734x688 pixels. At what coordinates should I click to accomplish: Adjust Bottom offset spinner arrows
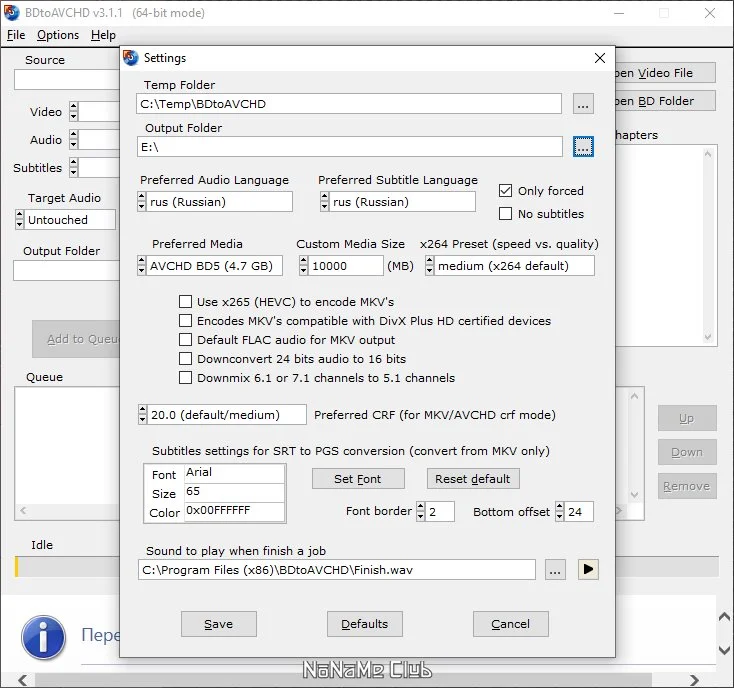(559, 511)
